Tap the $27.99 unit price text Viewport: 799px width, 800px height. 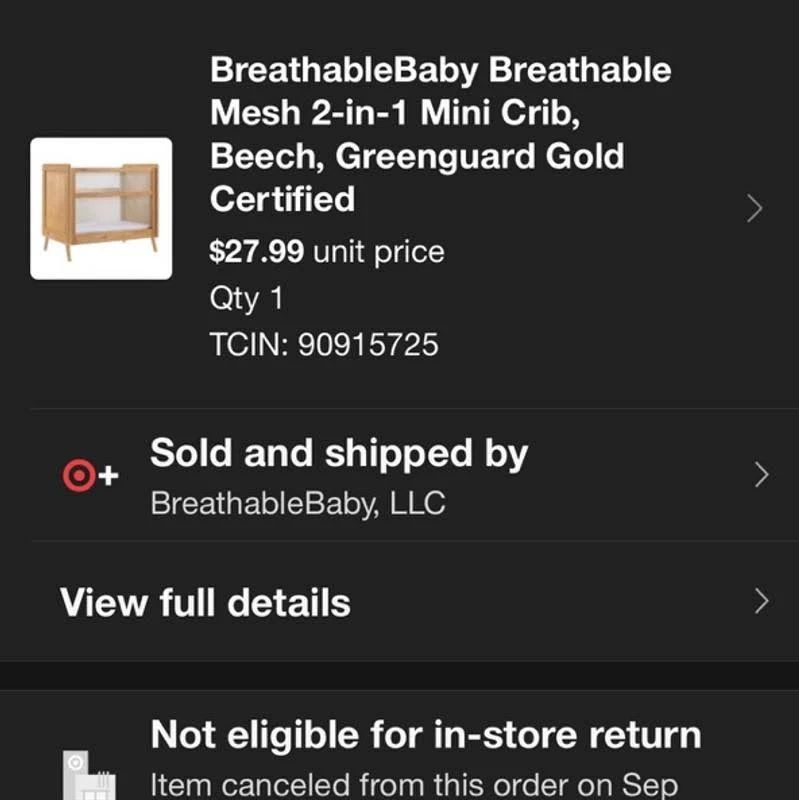click(x=327, y=252)
